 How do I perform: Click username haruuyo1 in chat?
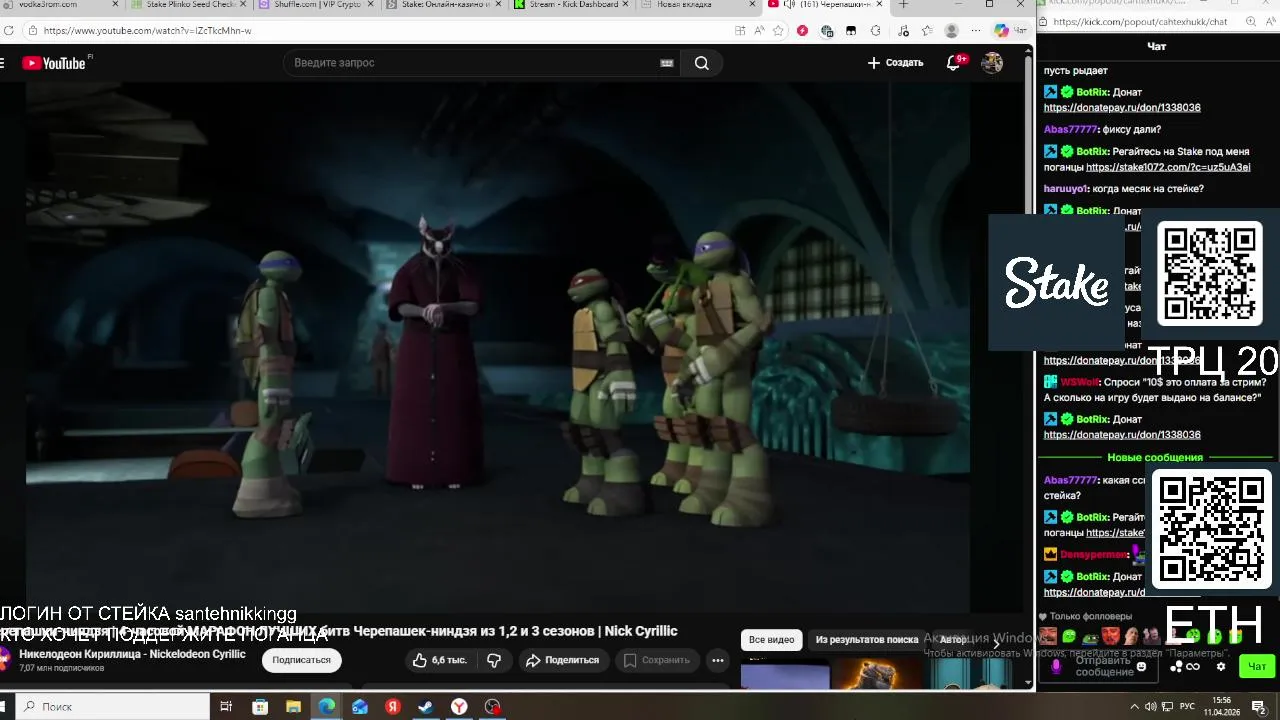[1066, 189]
